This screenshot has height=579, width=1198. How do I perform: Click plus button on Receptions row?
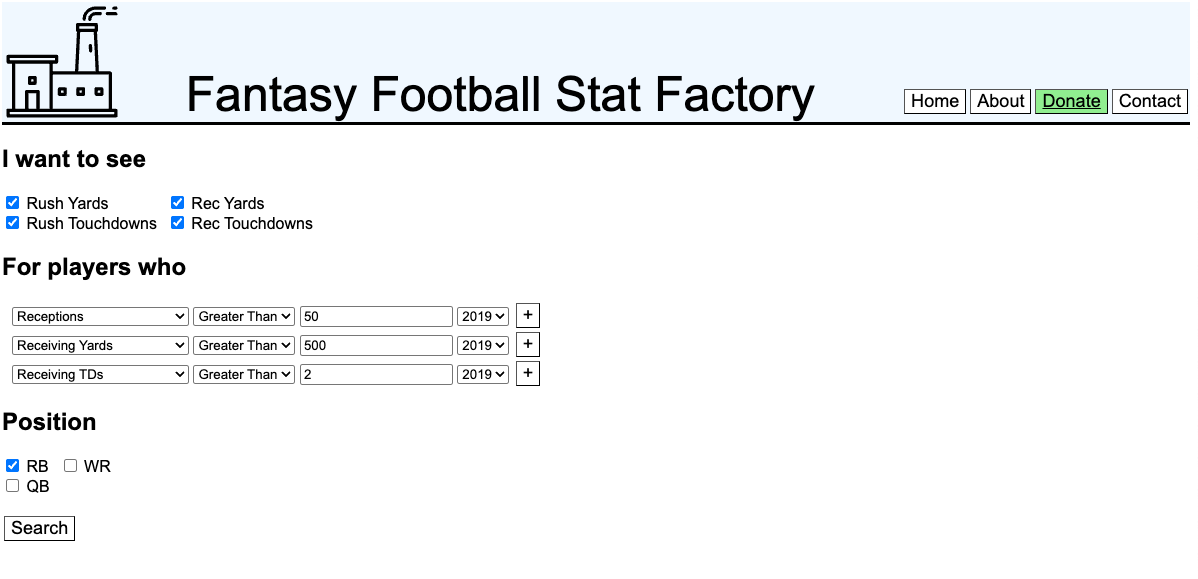(x=527, y=316)
